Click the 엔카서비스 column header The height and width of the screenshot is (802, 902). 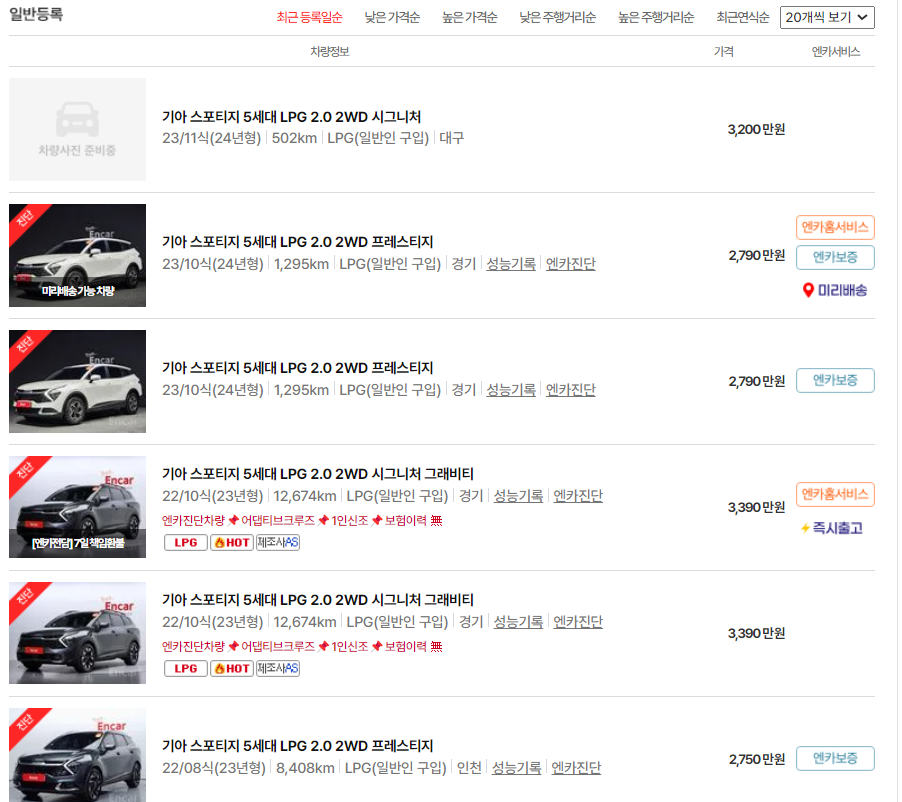pos(836,52)
